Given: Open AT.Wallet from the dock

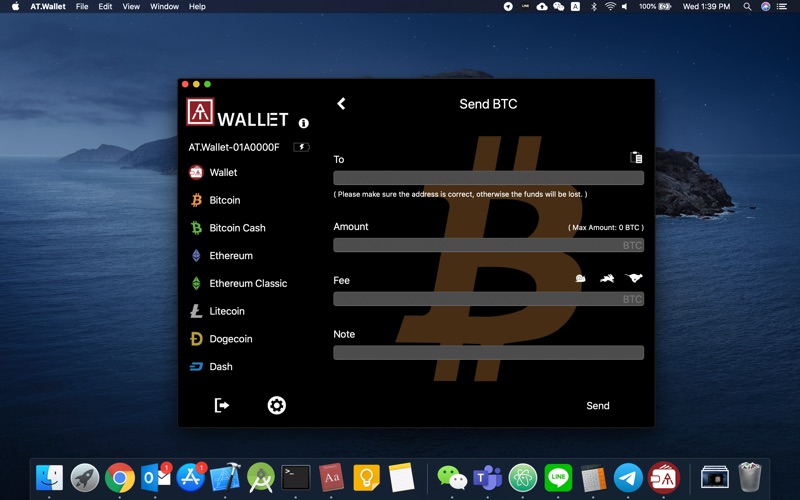Looking at the screenshot, I should click(x=664, y=478).
